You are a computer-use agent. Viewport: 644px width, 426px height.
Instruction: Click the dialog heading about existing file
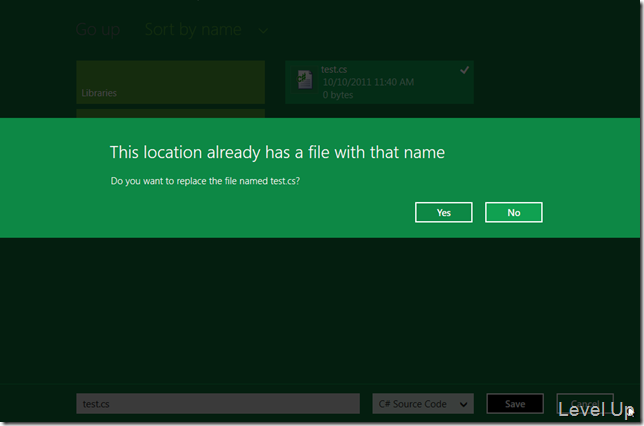pyautogui.click(x=277, y=152)
